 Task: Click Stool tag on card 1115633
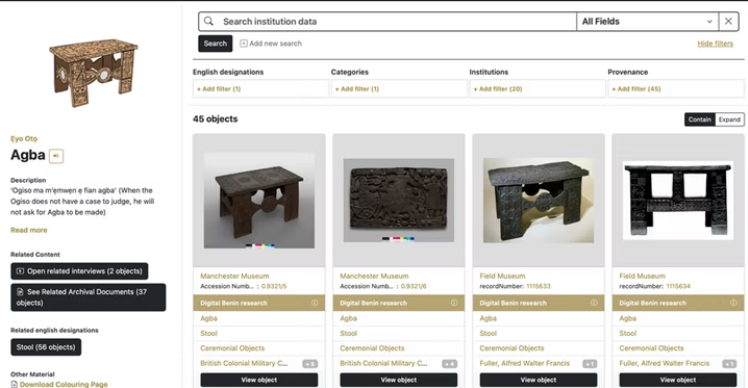pyautogui.click(x=488, y=333)
